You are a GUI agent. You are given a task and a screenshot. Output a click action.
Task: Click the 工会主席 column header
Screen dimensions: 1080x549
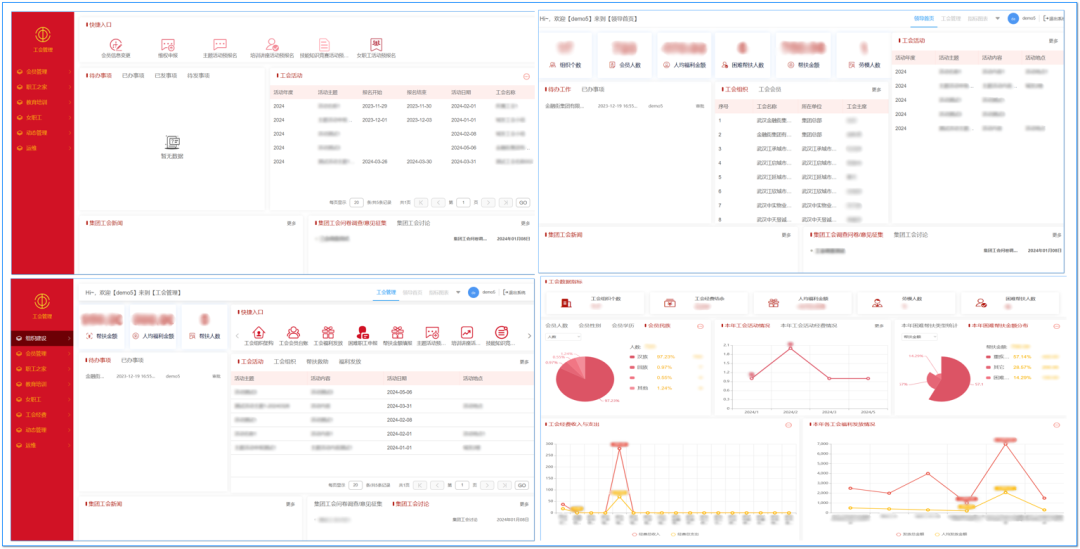[857, 106]
